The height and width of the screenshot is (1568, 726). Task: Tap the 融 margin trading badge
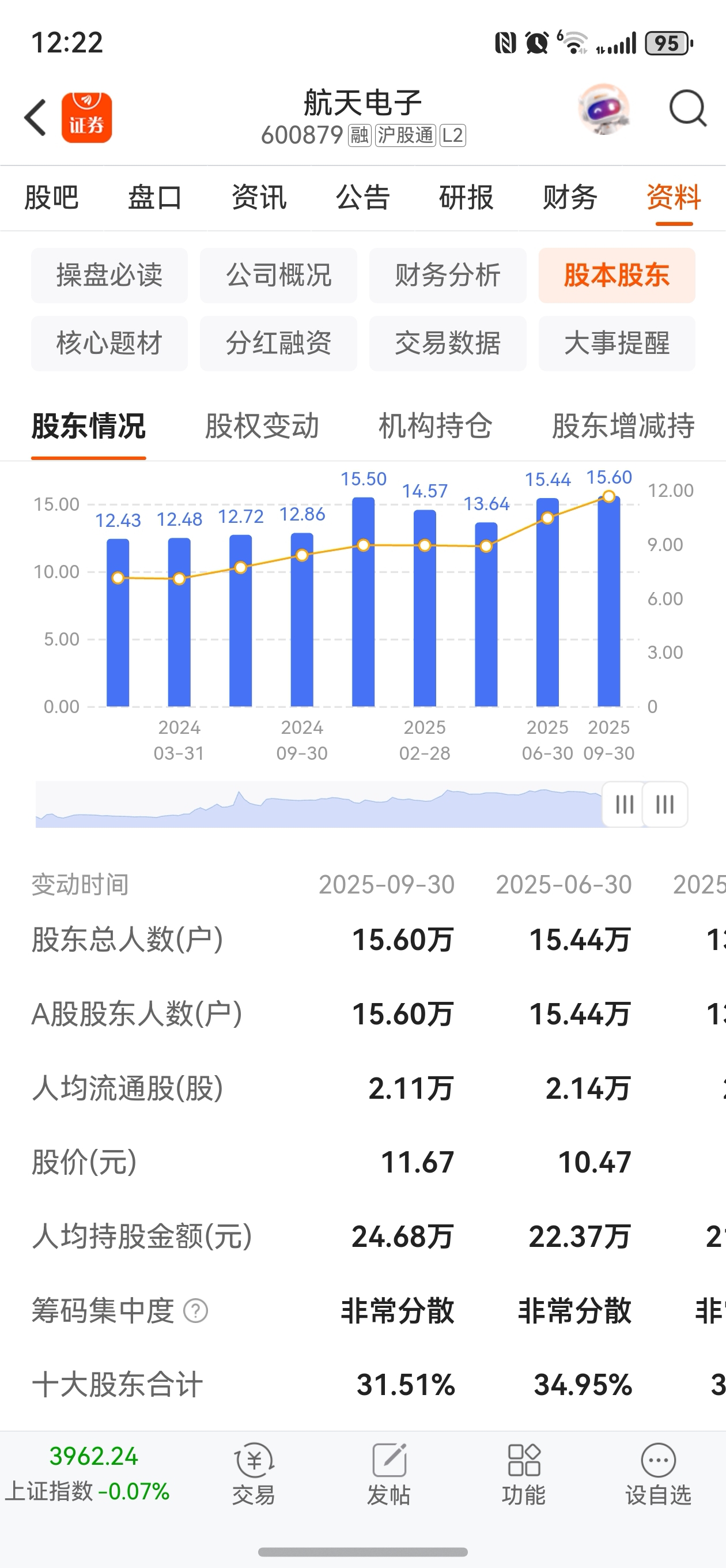tap(359, 135)
